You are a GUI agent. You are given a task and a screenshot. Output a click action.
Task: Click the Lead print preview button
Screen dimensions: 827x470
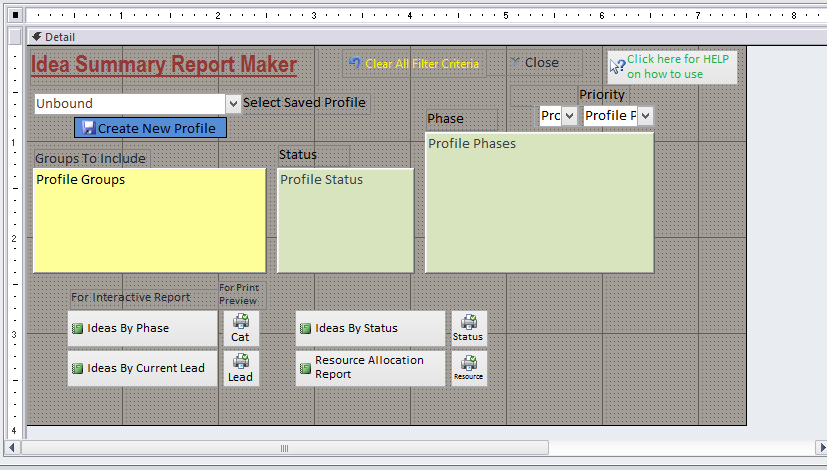(x=241, y=368)
